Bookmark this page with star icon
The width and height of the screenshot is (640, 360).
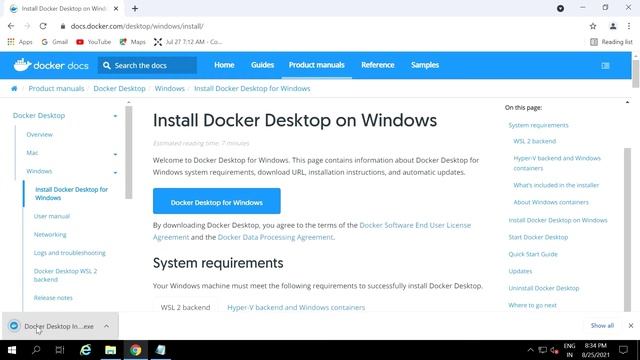(x=593, y=26)
